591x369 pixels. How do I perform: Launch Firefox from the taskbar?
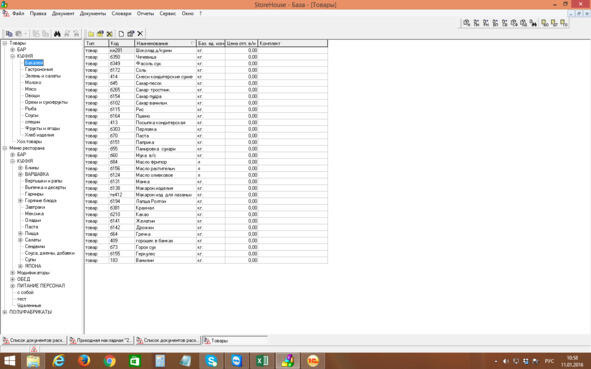click(84, 361)
